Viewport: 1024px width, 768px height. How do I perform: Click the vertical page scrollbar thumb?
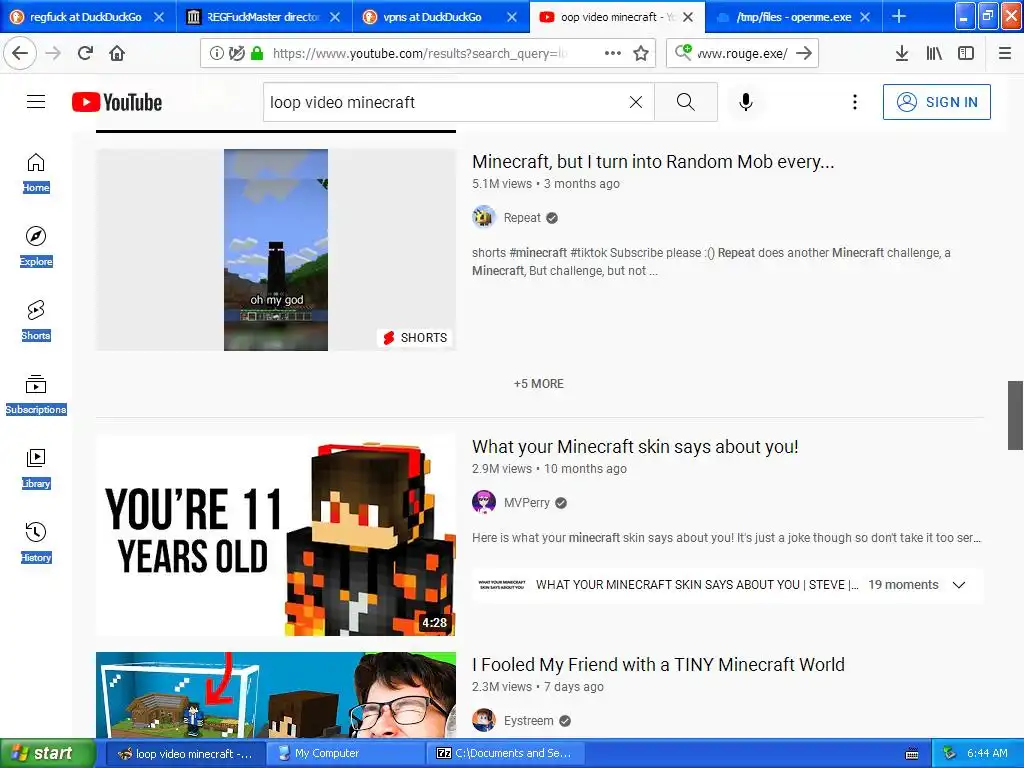pos(1015,415)
